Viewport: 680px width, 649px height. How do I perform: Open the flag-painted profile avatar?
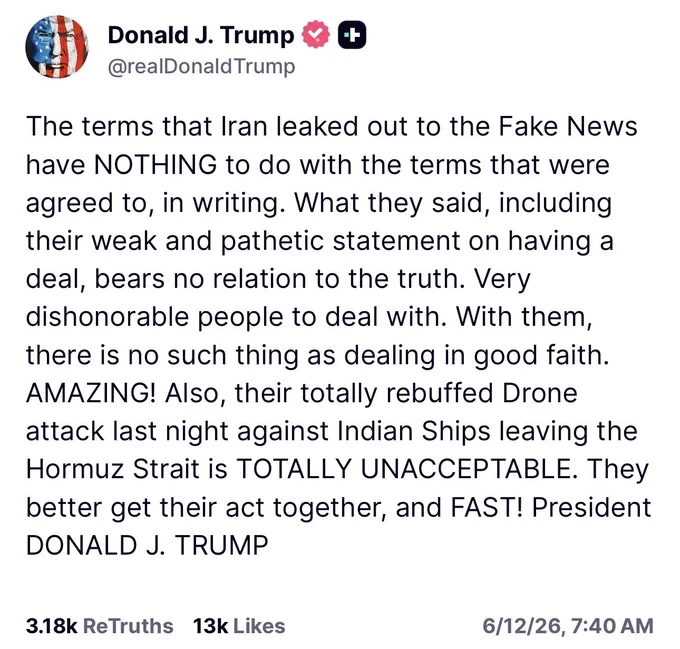coord(57,46)
